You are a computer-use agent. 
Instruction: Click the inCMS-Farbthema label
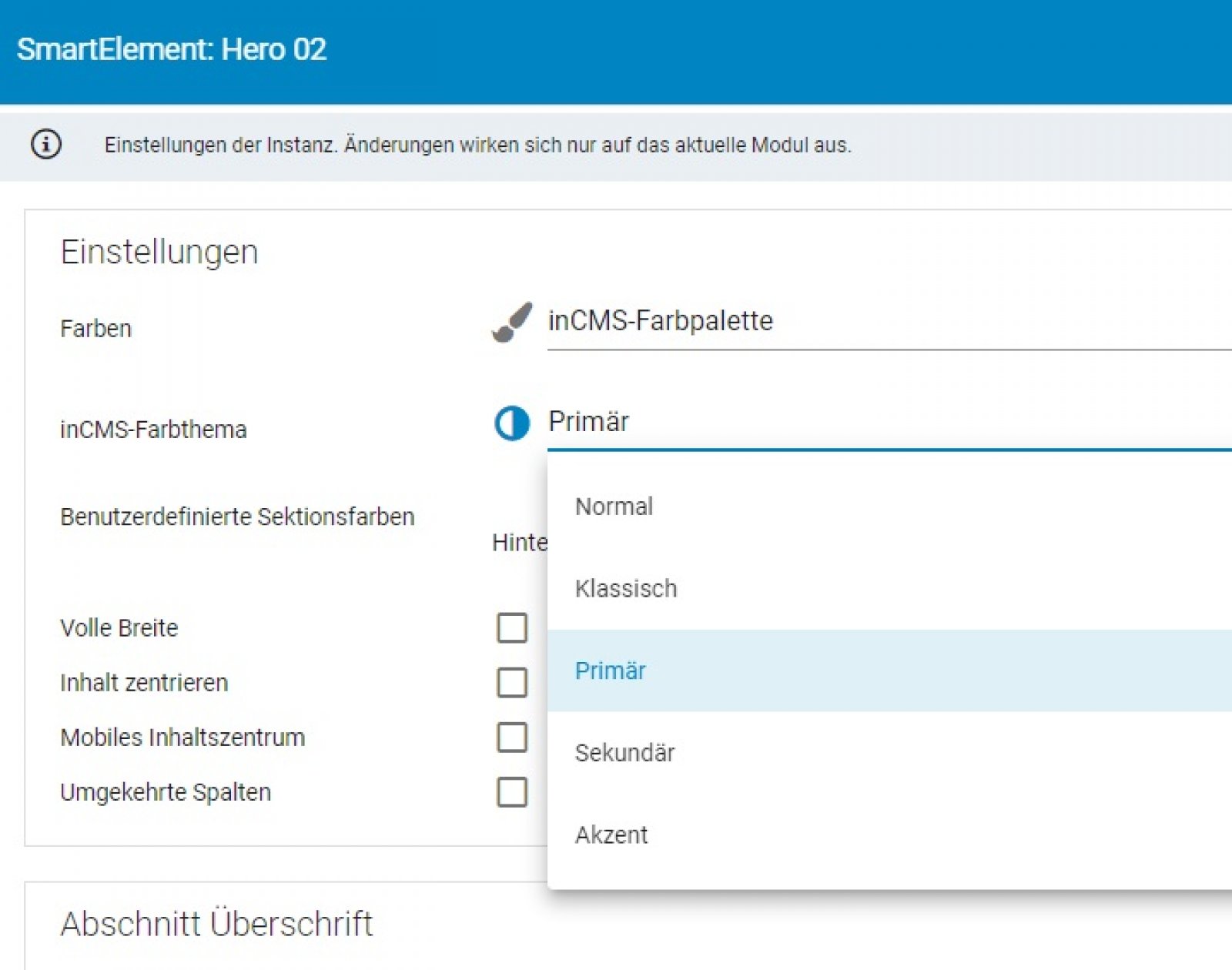(x=153, y=430)
